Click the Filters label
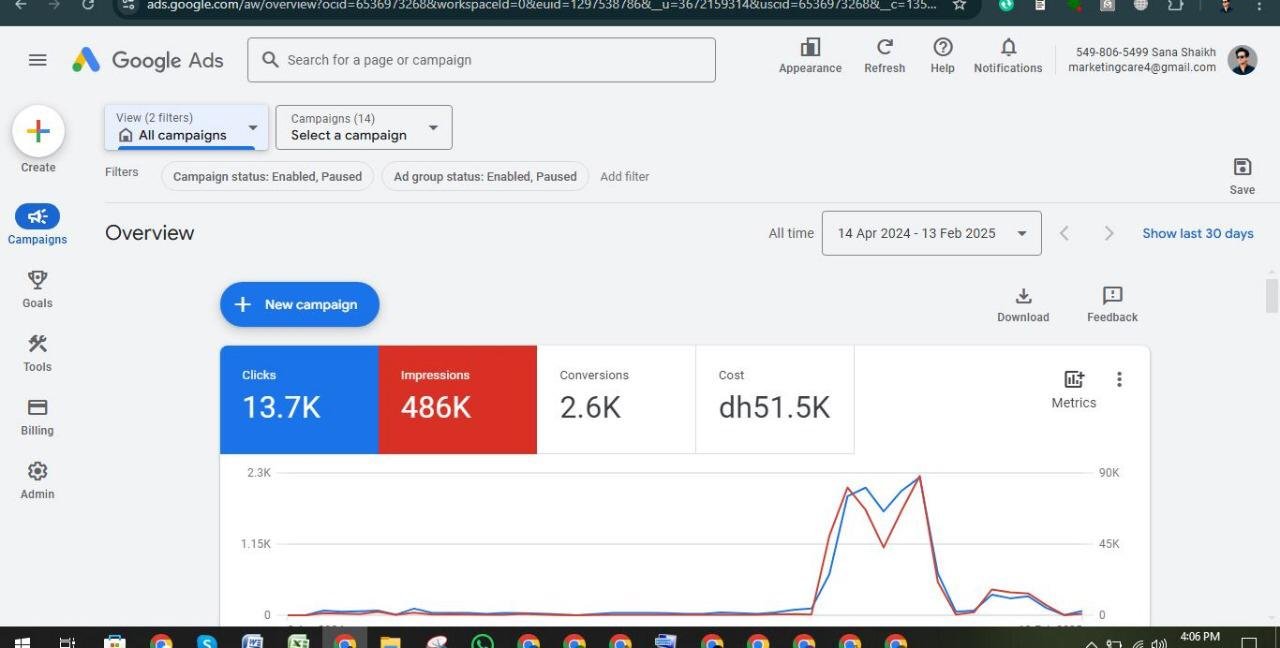1280x648 pixels. 122,172
